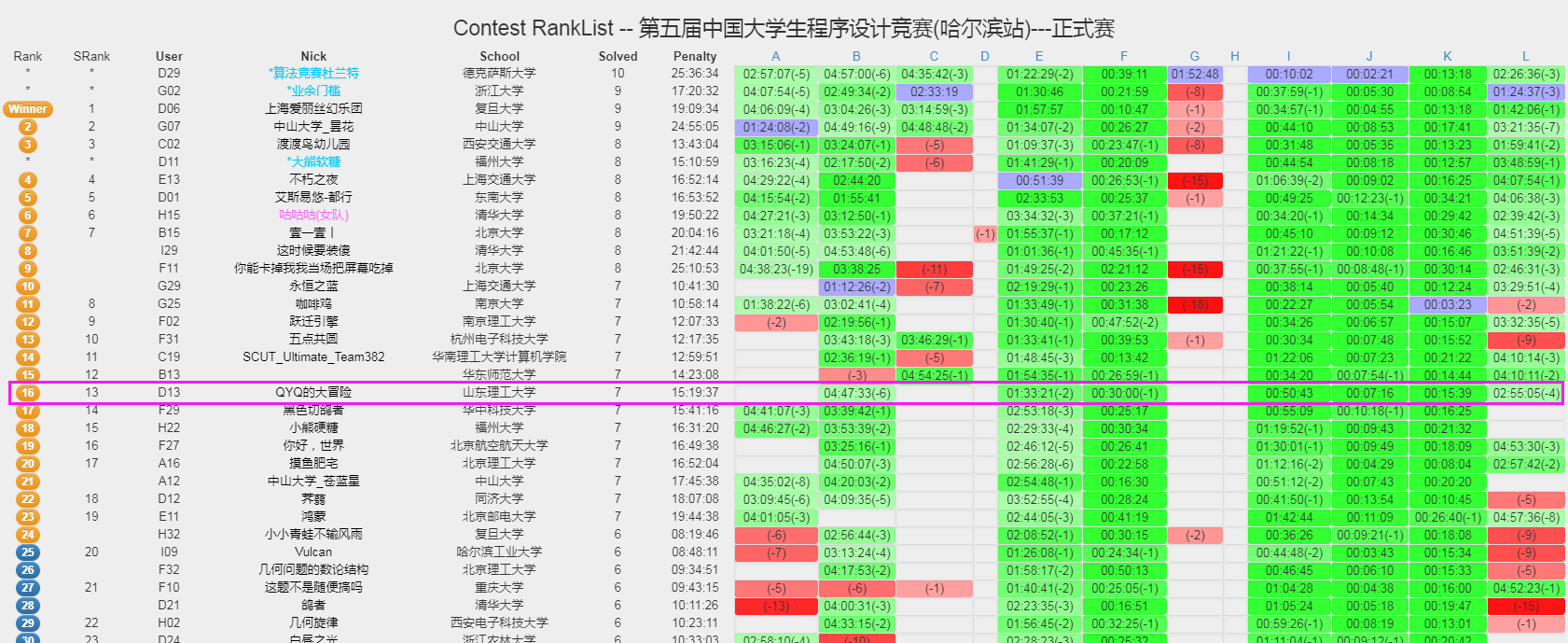Click the red (-13) cell
1568x643 pixels.
(x=776, y=606)
